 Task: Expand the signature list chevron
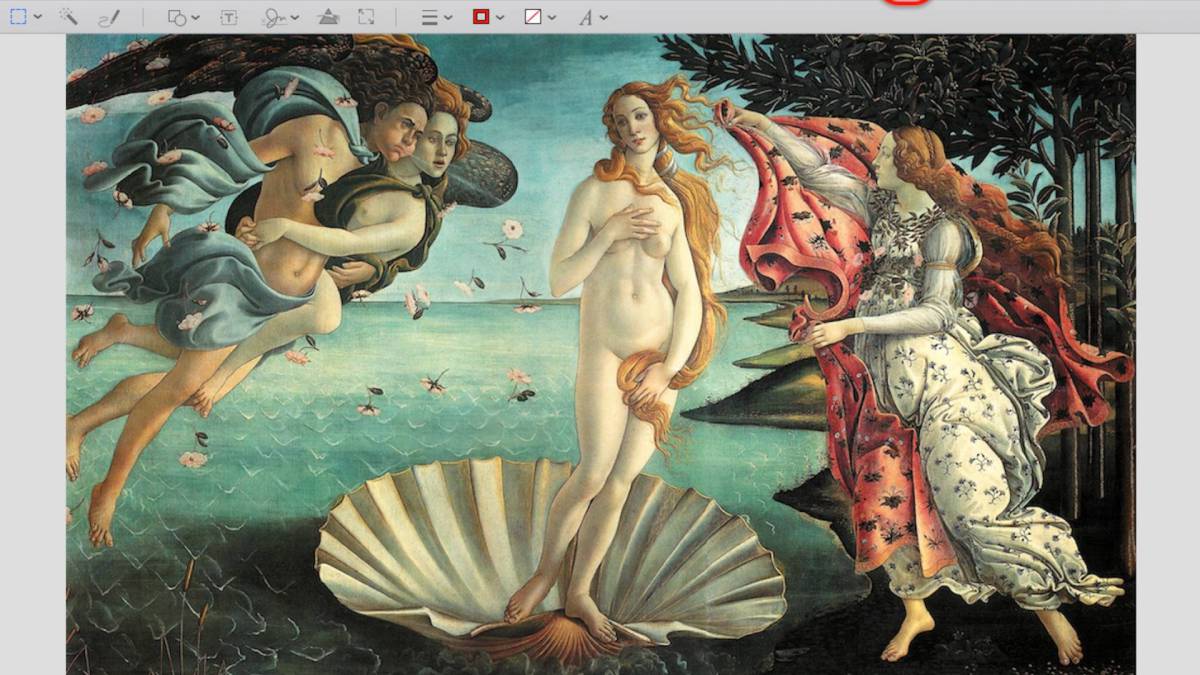(x=295, y=18)
